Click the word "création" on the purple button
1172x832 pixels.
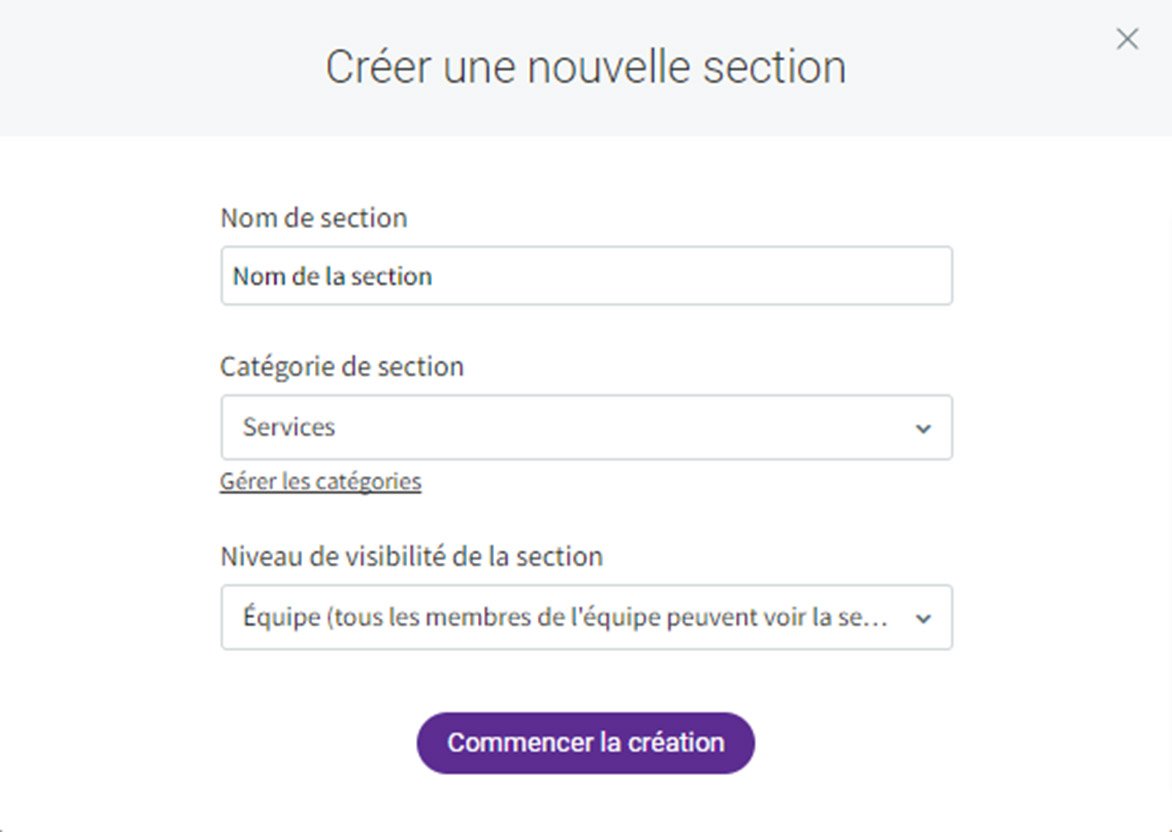pyautogui.click(x=676, y=743)
